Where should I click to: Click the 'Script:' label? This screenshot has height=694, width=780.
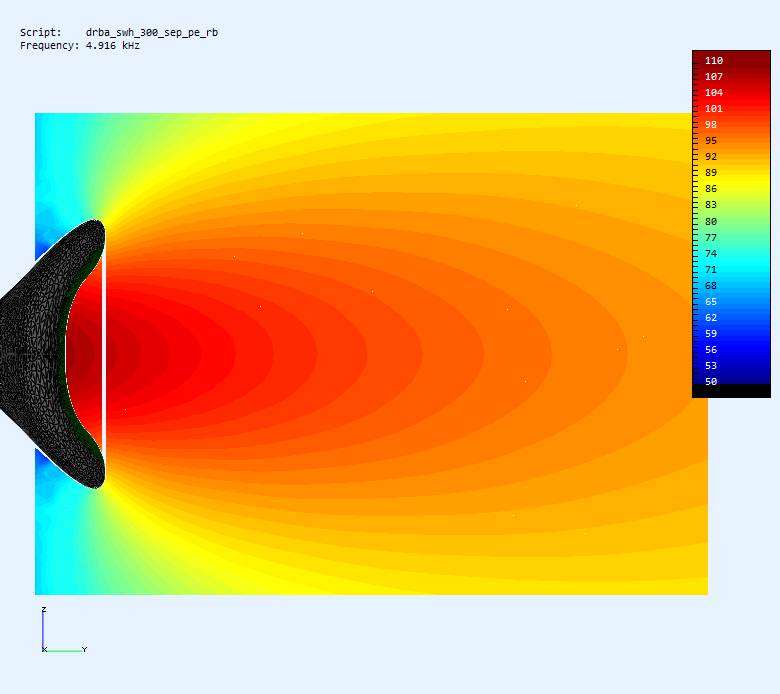click(x=41, y=32)
